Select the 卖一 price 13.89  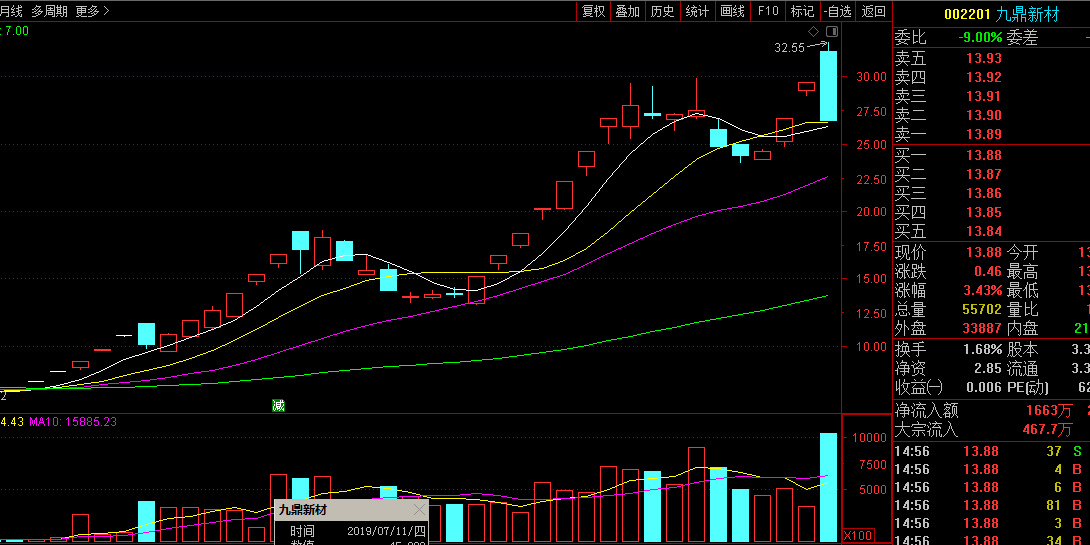(x=984, y=134)
